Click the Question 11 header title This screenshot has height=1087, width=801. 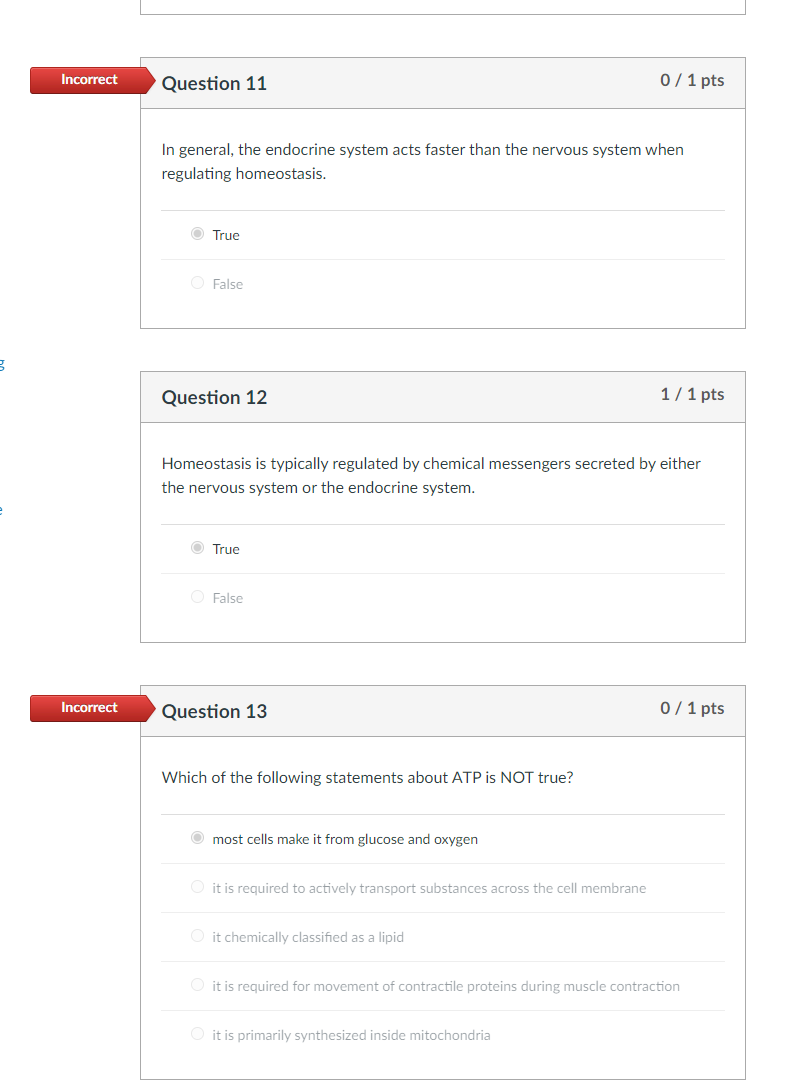pos(214,83)
